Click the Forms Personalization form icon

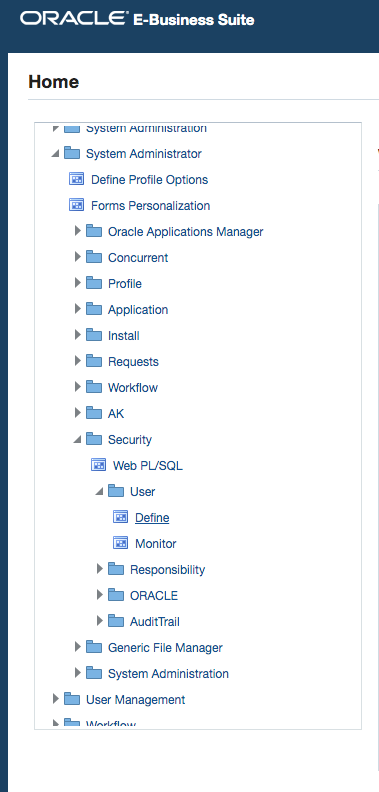pos(76,206)
